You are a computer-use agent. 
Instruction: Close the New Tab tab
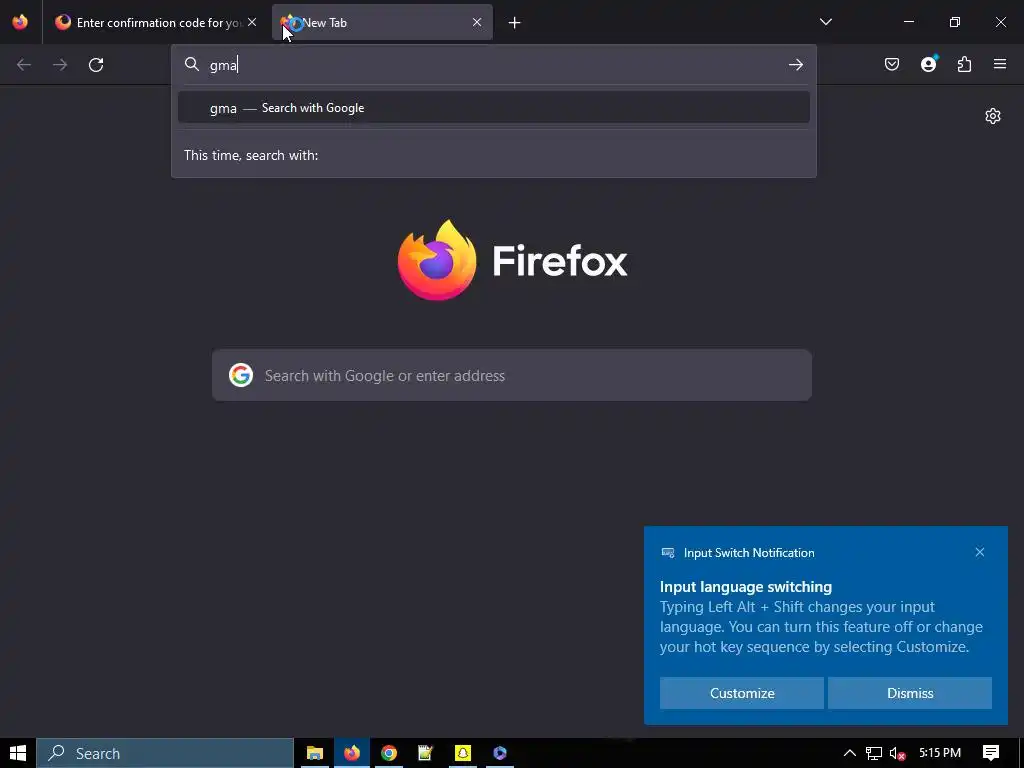click(477, 22)
